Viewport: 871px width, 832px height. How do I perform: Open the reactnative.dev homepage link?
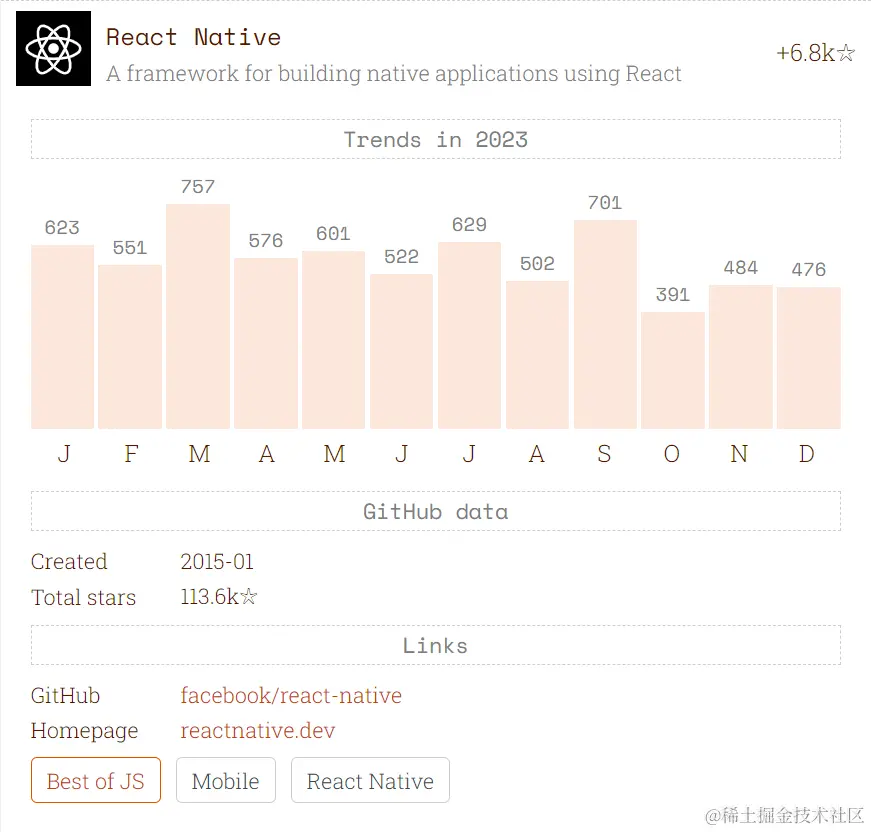(x=258, y=730)
